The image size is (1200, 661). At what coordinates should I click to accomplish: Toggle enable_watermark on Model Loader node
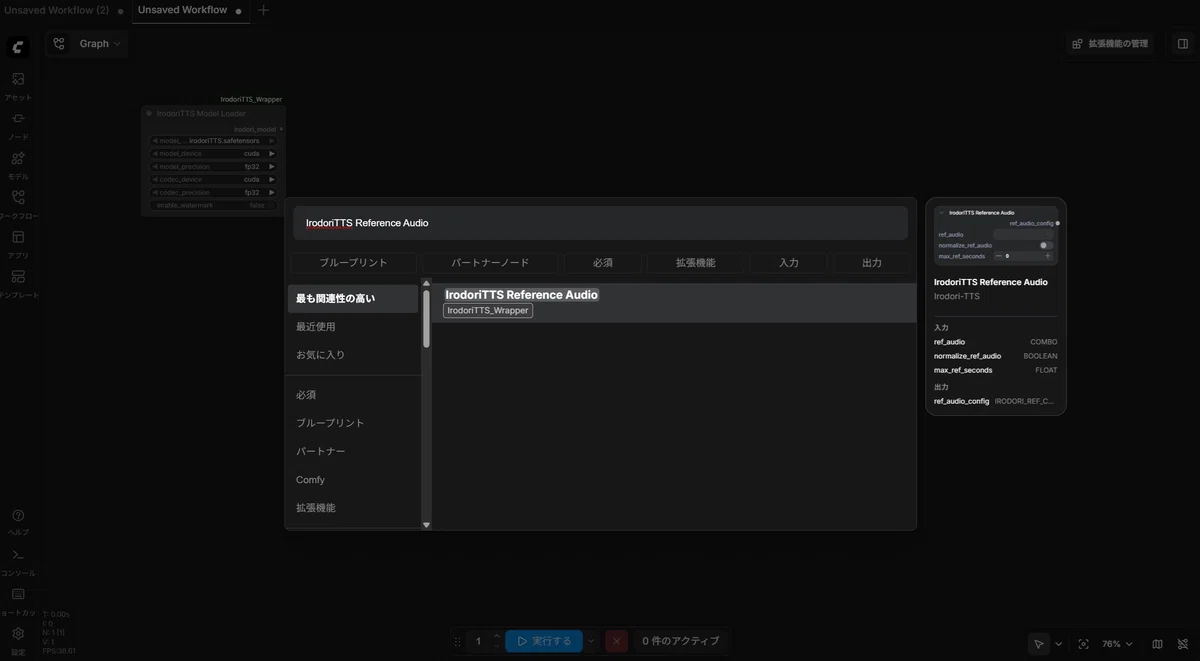pos(214,205)
